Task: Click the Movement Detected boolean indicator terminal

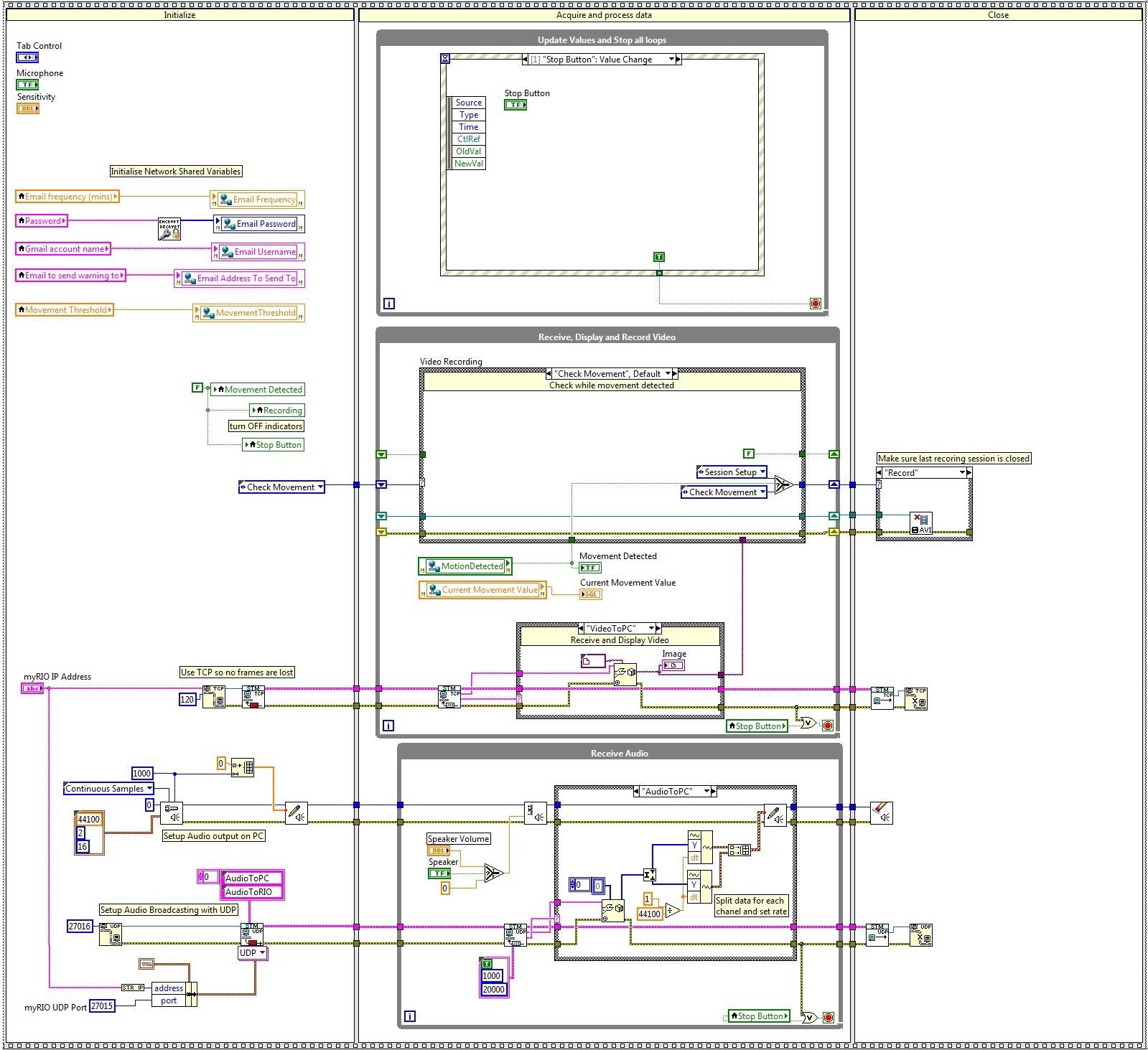Action: (590, 568)
